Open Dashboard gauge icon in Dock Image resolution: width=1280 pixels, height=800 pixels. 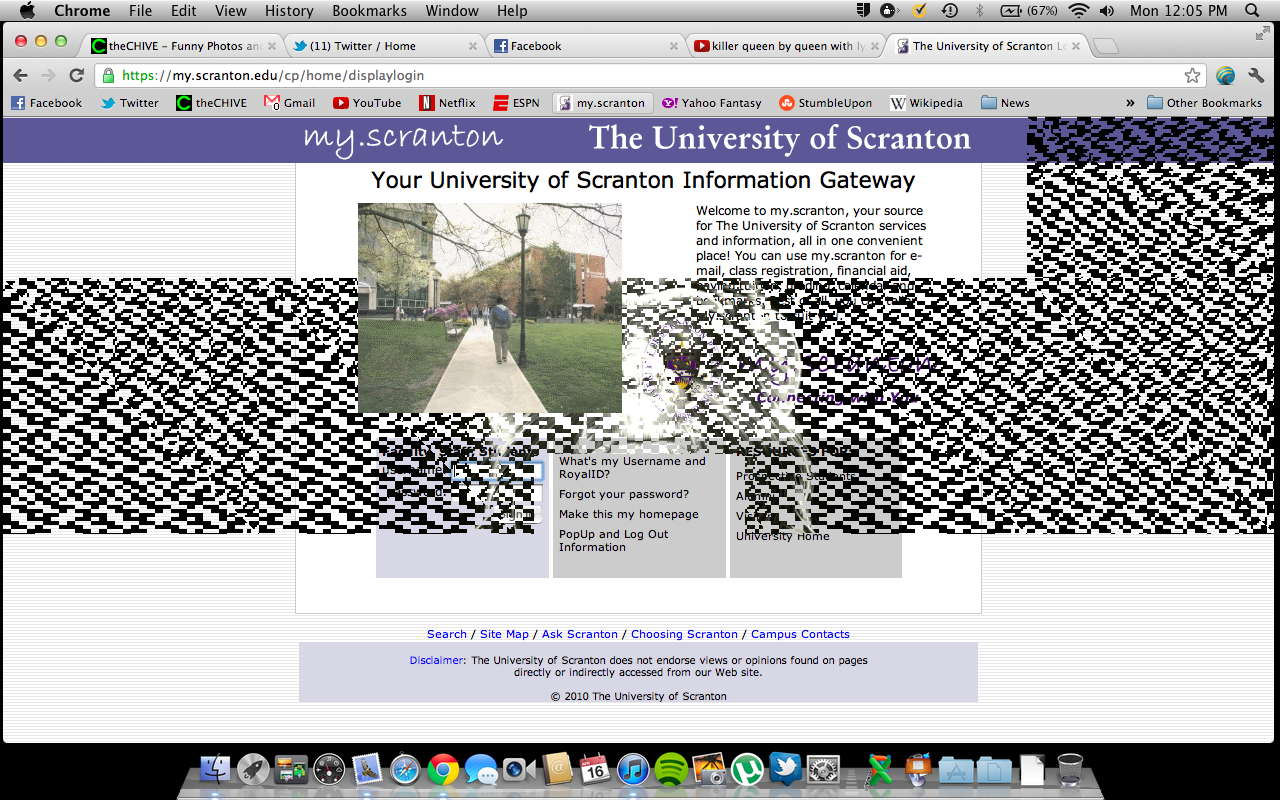pyautogui.click(x=329, y=768)
